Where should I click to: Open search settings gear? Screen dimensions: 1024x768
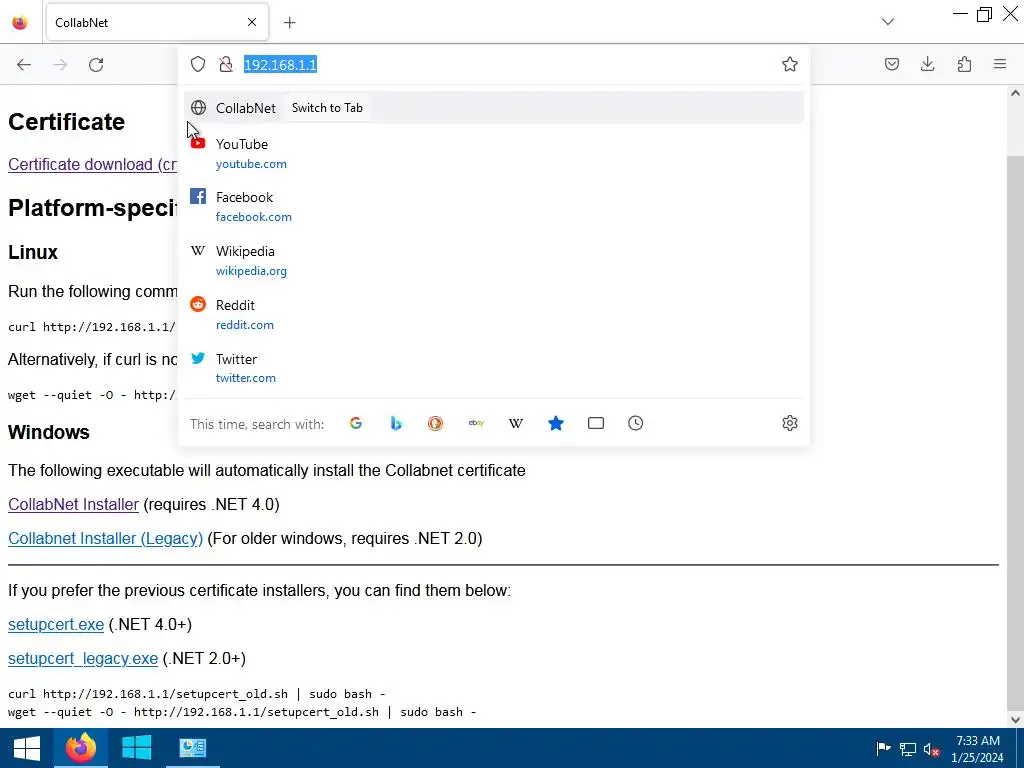790,423
